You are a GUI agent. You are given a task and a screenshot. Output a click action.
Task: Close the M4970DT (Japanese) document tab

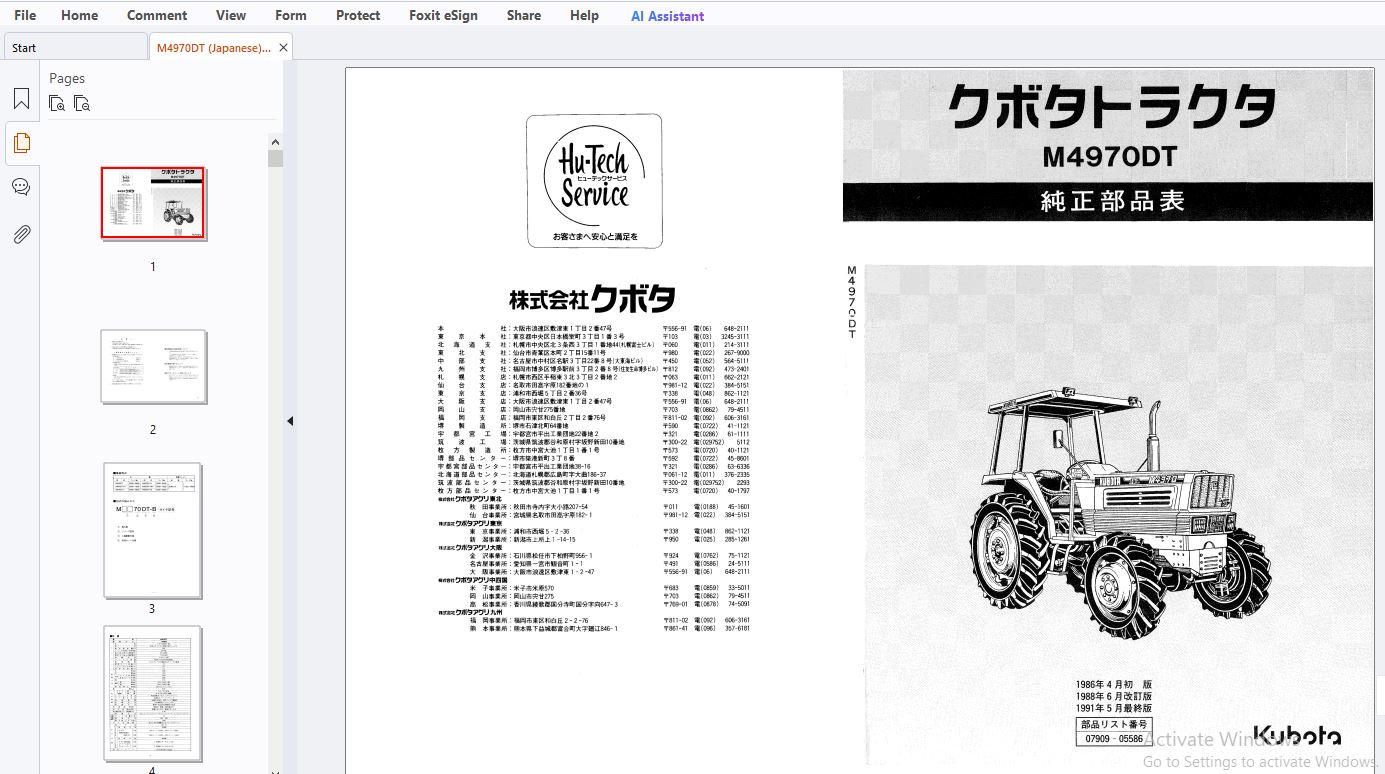(284, 47)
